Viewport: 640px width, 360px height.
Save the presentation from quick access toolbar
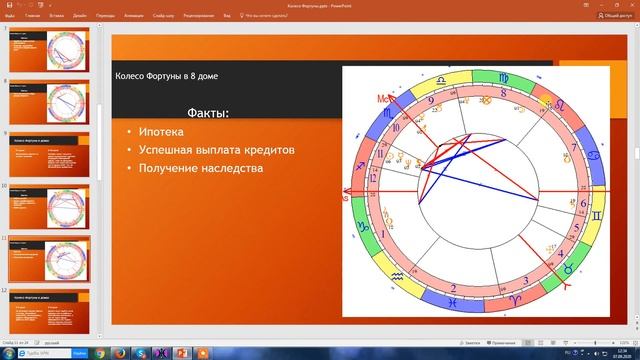click(x=9, y=5)
